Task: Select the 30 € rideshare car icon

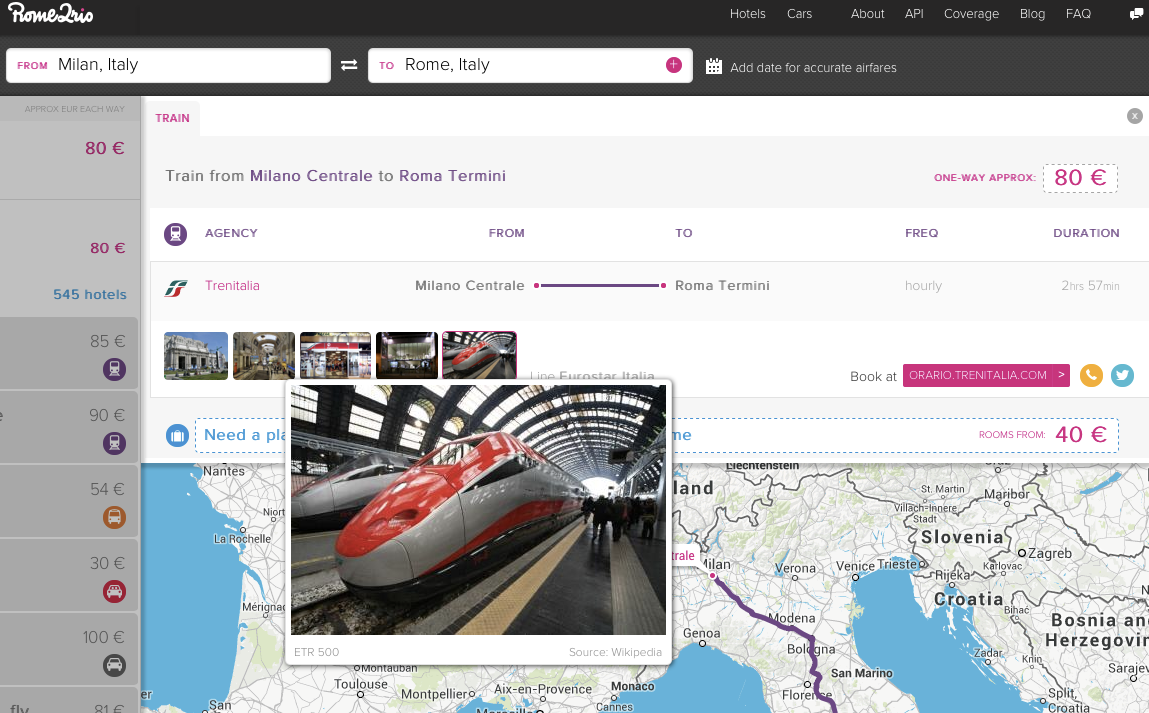Action: pyautogui.click(x=114, y=591)
